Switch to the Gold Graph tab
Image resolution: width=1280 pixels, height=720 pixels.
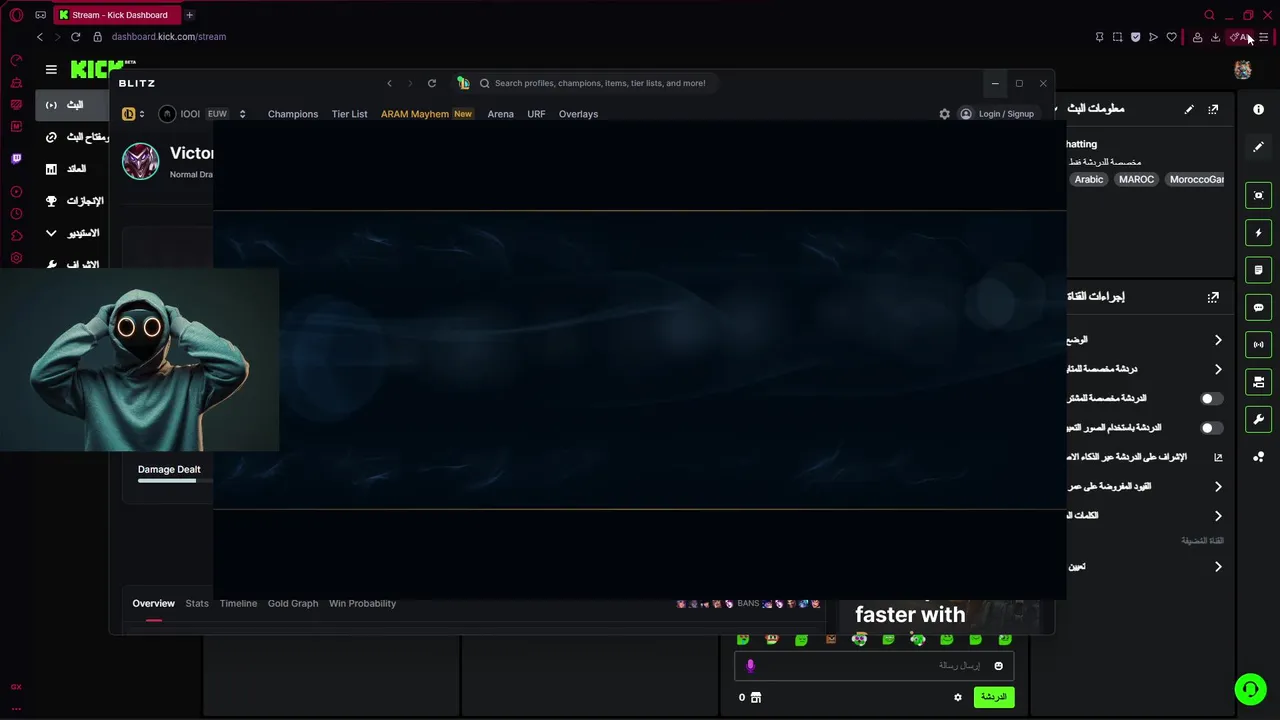tap(293, 604)
